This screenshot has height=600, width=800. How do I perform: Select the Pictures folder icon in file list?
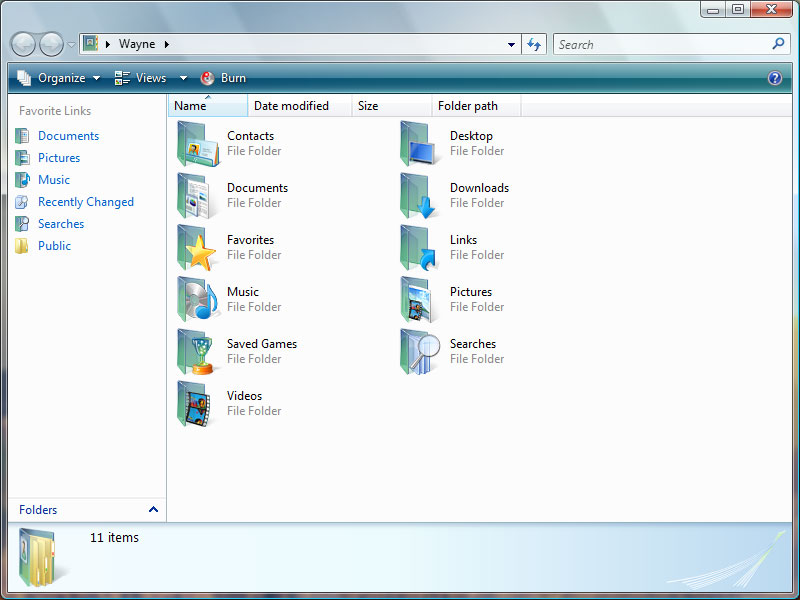419,300
